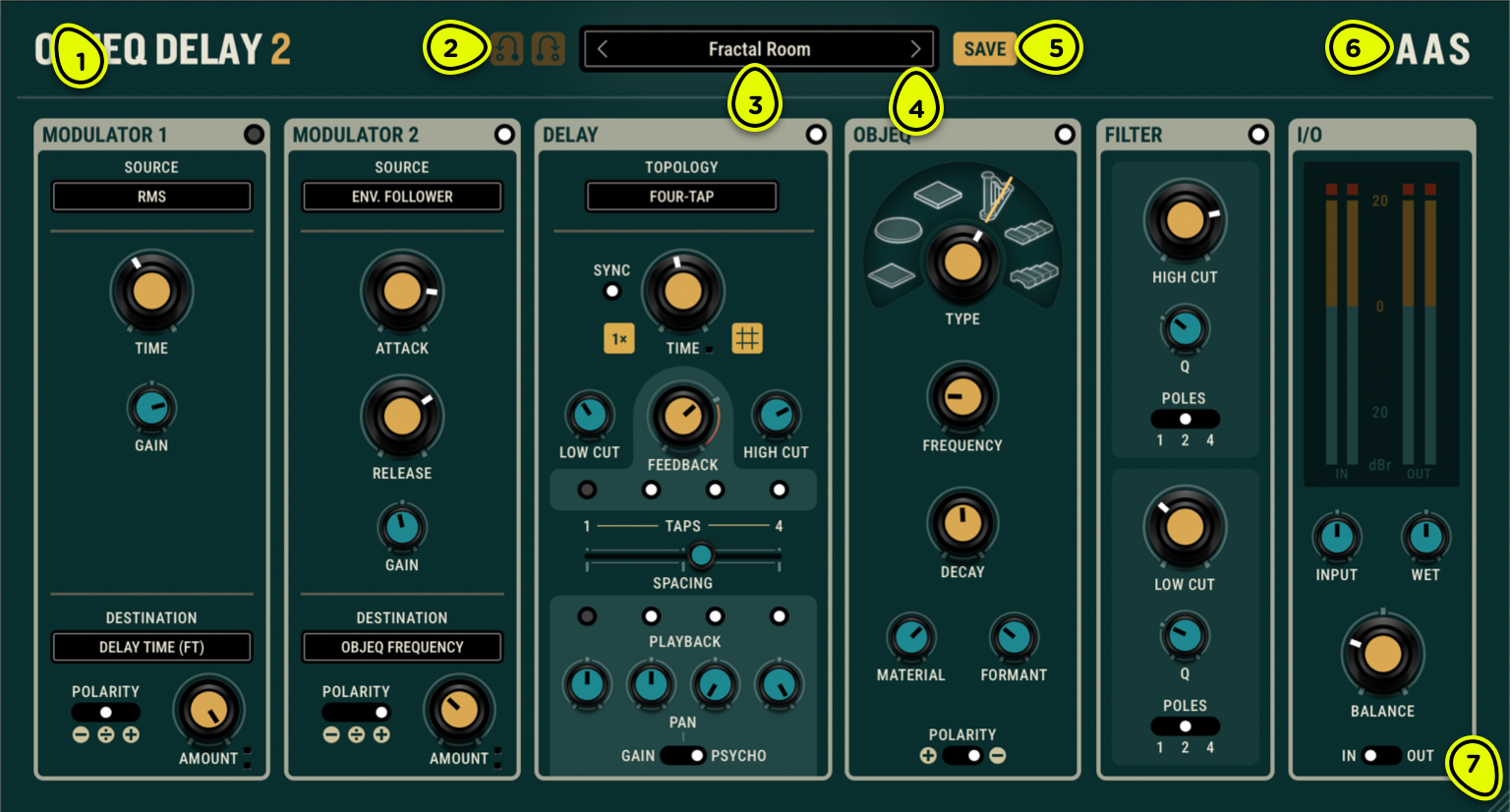Click the upper plate icon in OBJEQ type arc
1510x812 pixels.
point(939,195)
